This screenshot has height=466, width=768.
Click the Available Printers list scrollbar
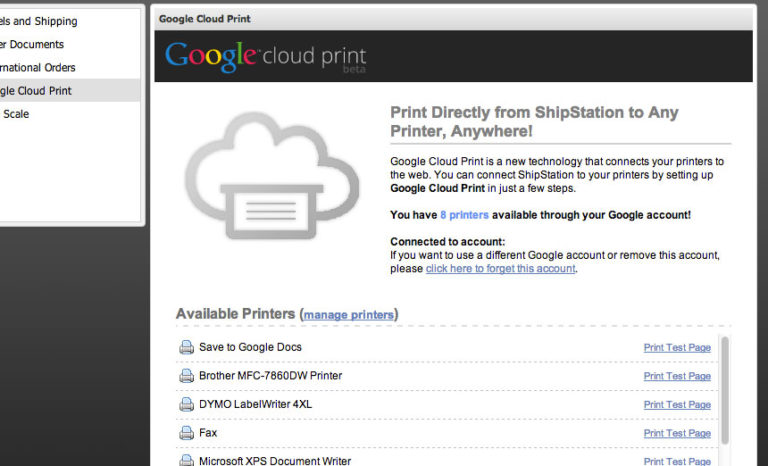pyautogui.click(x=725, y=391)
